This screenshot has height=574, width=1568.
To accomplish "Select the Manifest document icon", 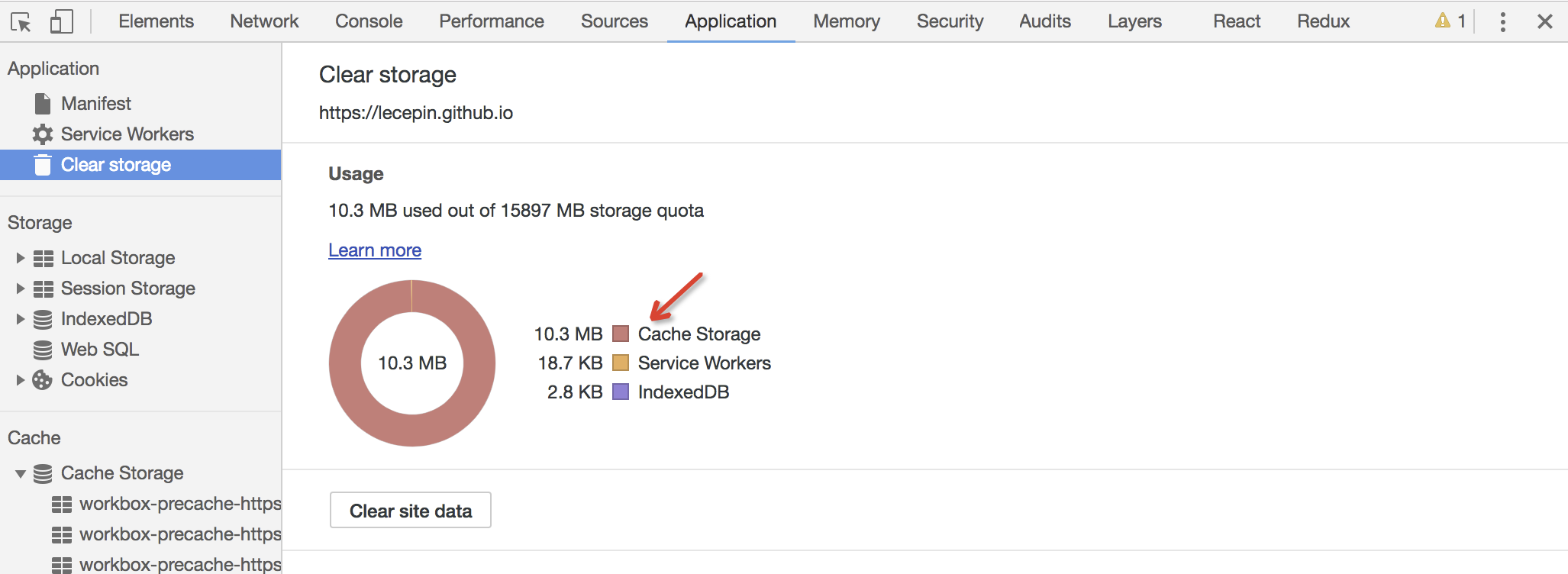I will click(x=43, y=104).
